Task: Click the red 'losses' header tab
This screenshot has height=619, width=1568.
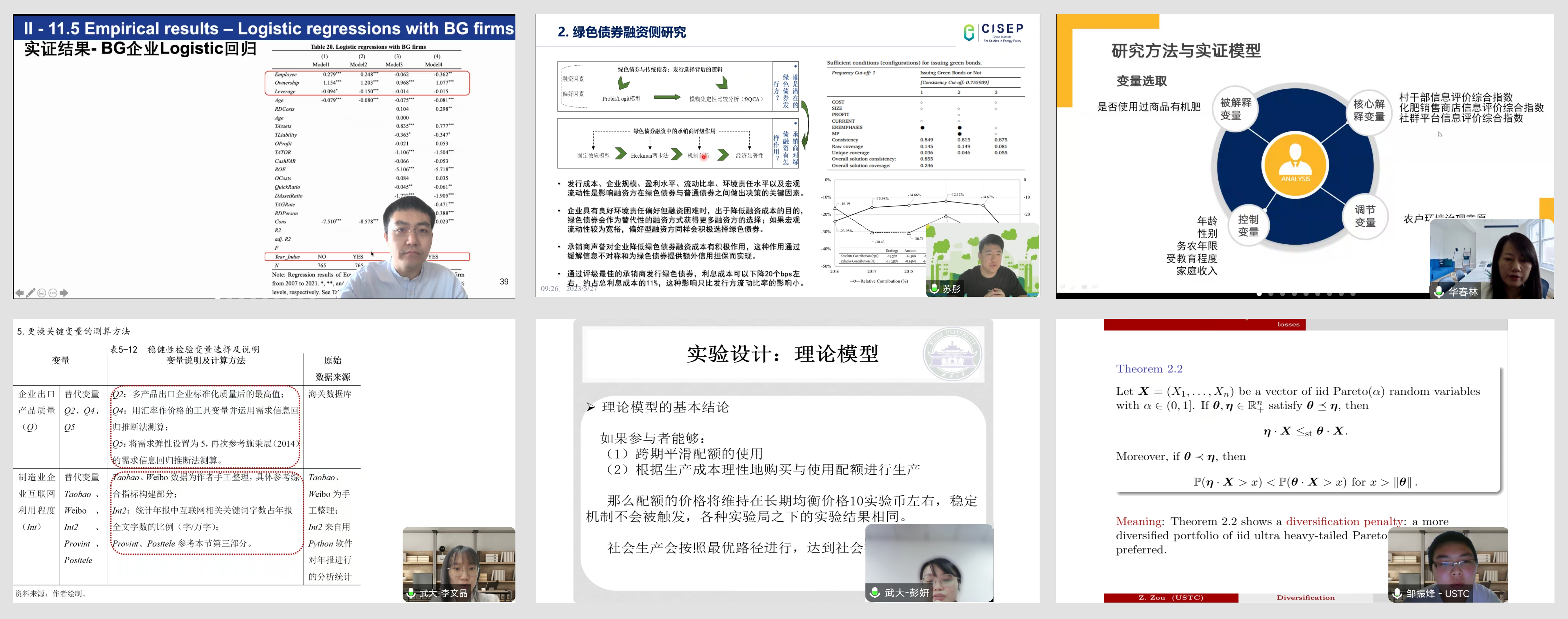Action: [x=1288, y=324]
